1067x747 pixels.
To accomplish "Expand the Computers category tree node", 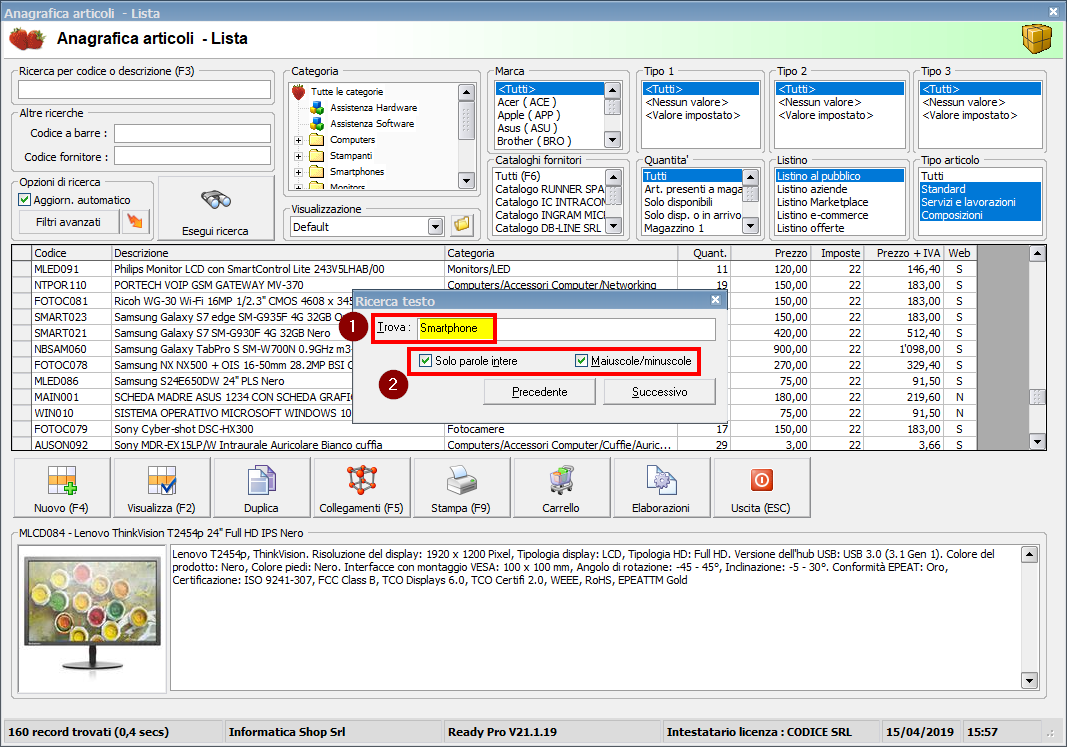I will [298, 140].
